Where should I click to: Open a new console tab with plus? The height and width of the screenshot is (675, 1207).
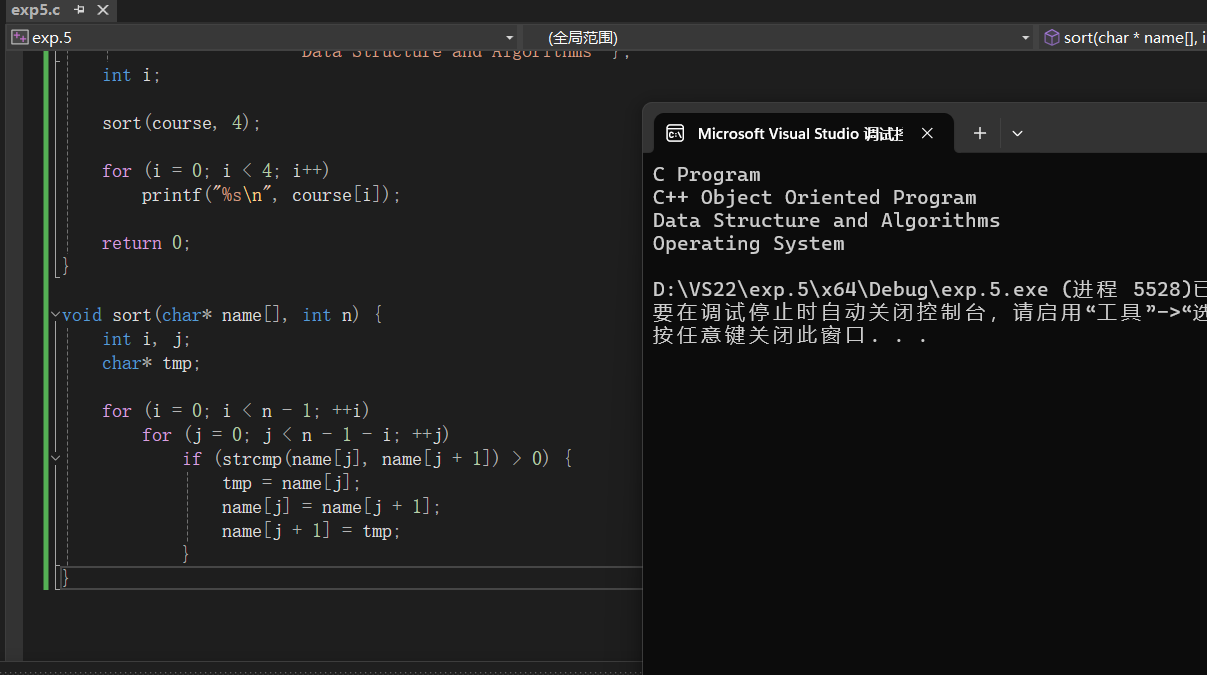(x=980, y=133)
